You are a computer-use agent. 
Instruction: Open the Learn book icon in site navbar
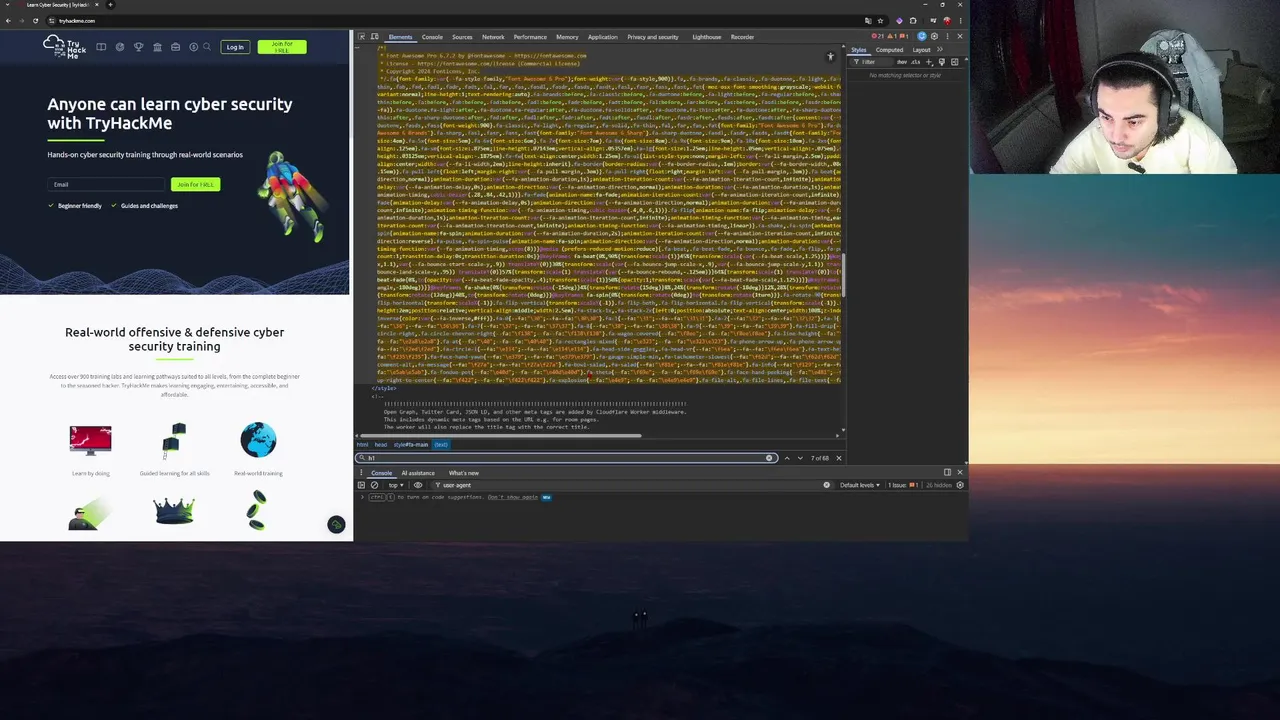pos(101,46)
